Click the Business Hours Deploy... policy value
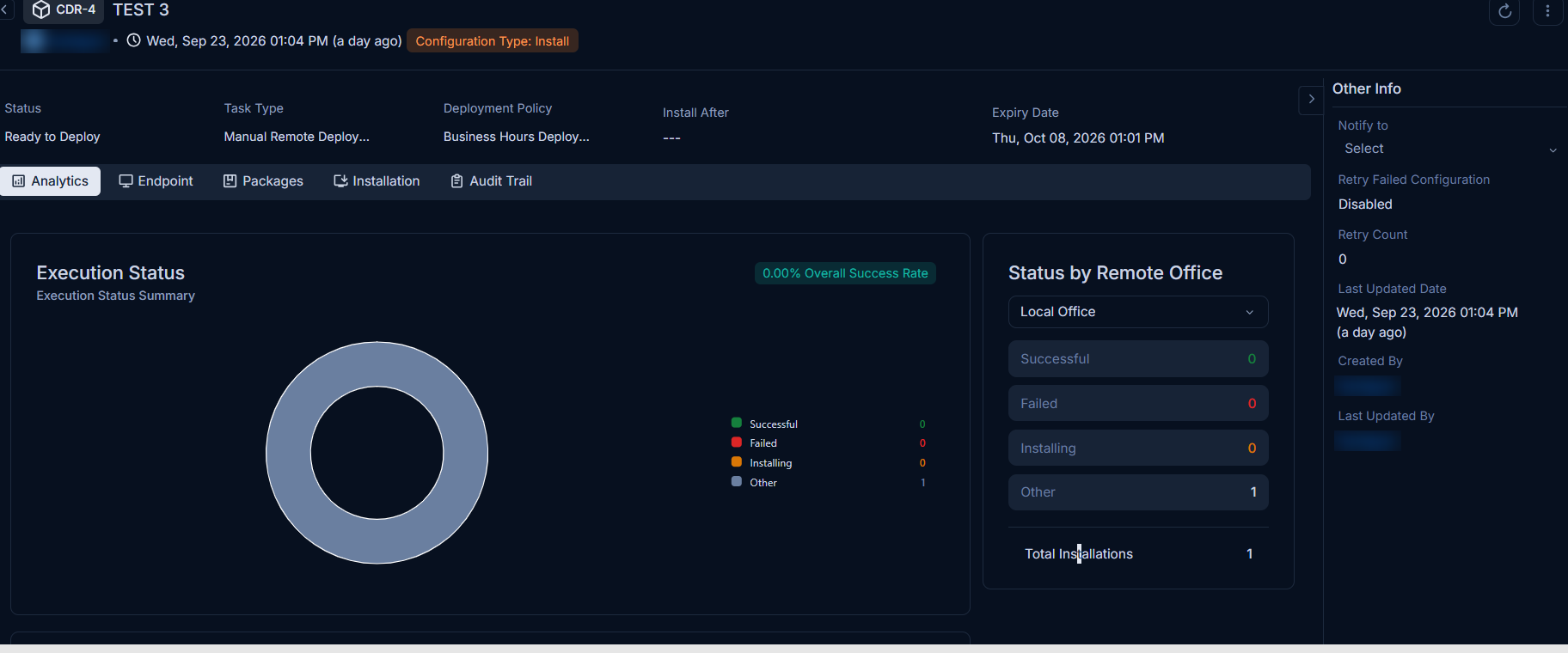The height and width of the screenshot is (653, 1568). point(517,137)
